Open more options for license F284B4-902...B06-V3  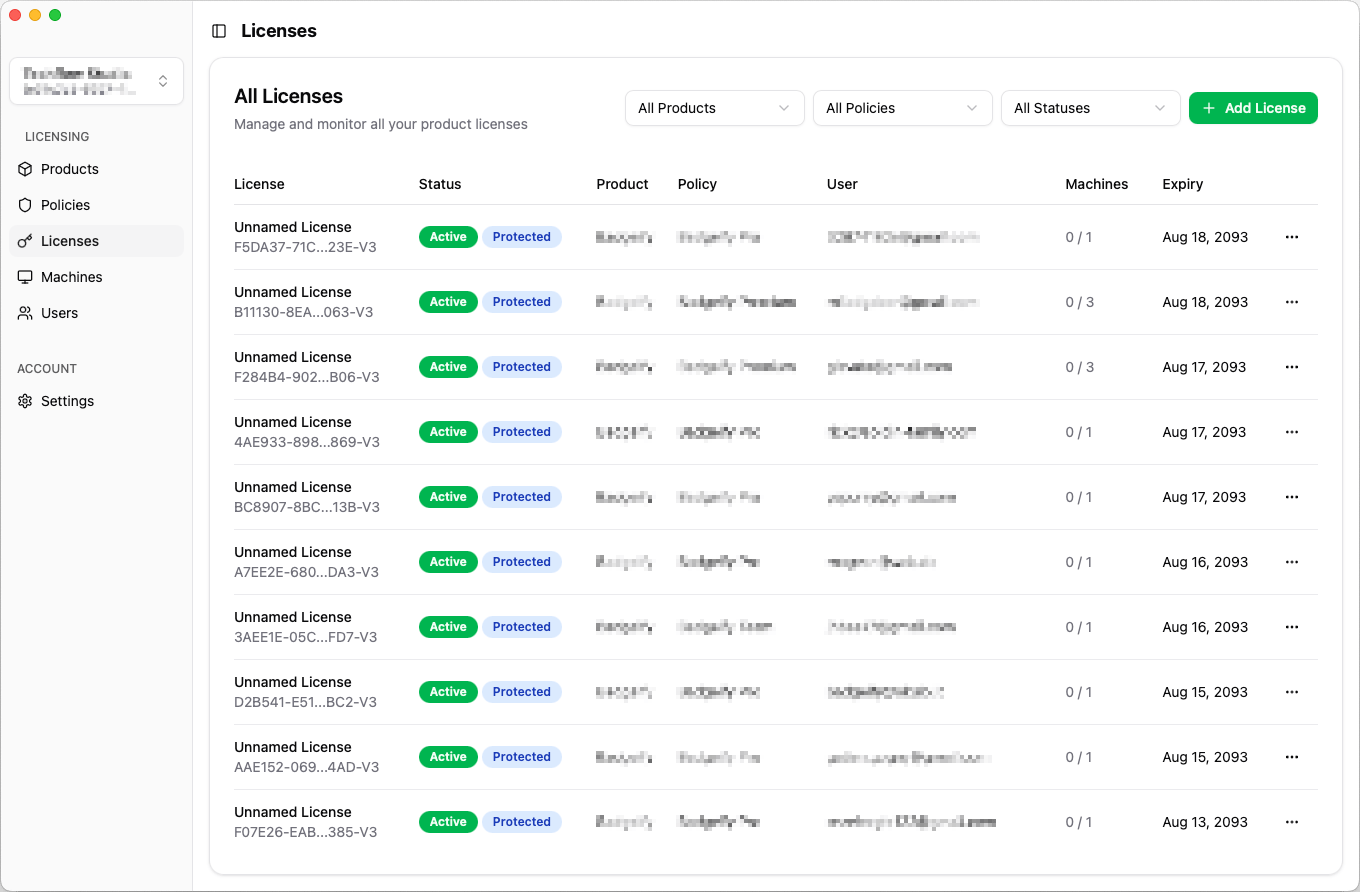1292,367
